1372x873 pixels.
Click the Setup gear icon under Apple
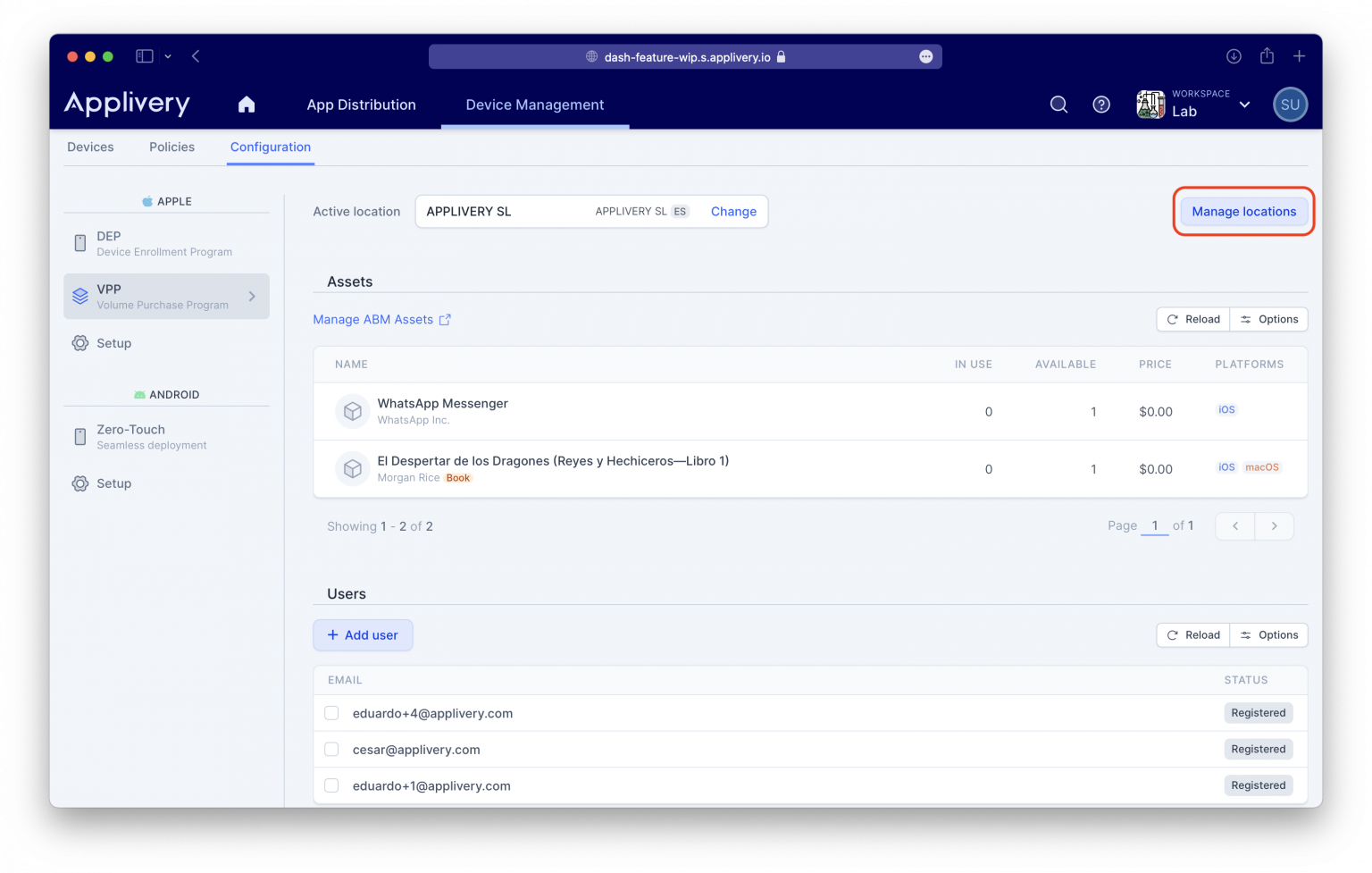click(79, 343)
